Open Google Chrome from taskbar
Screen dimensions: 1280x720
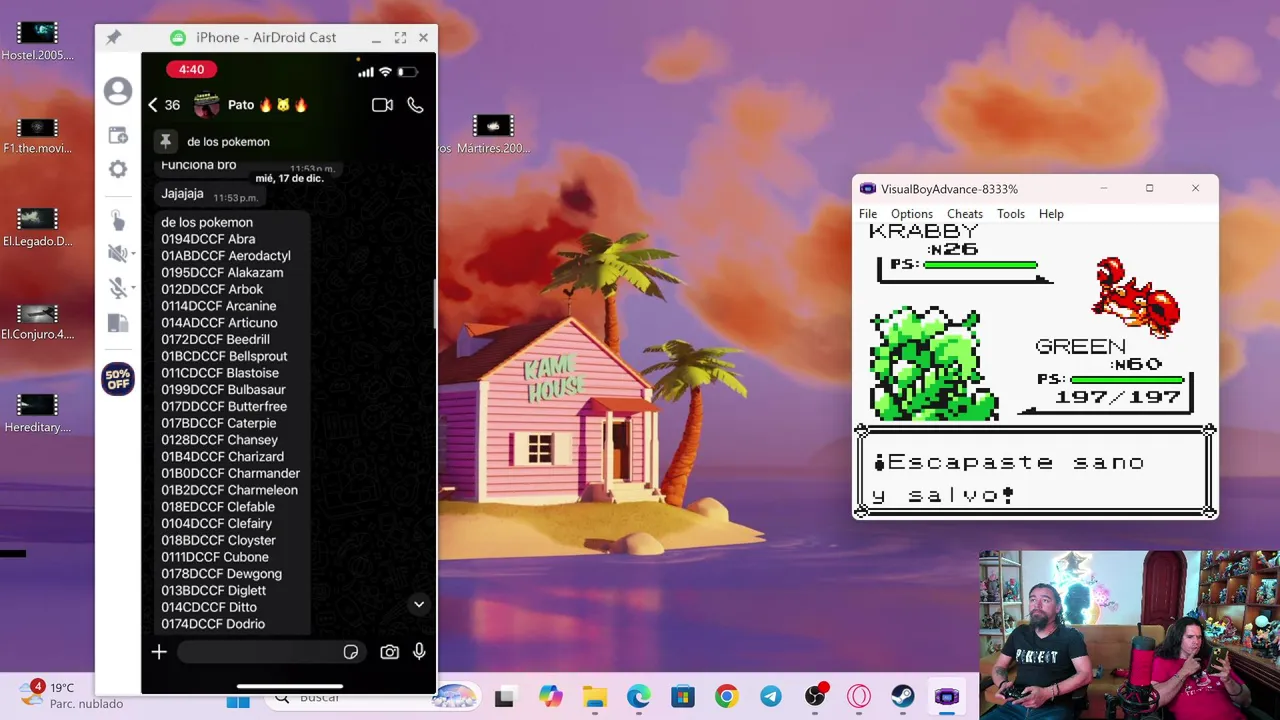point(727,697)
